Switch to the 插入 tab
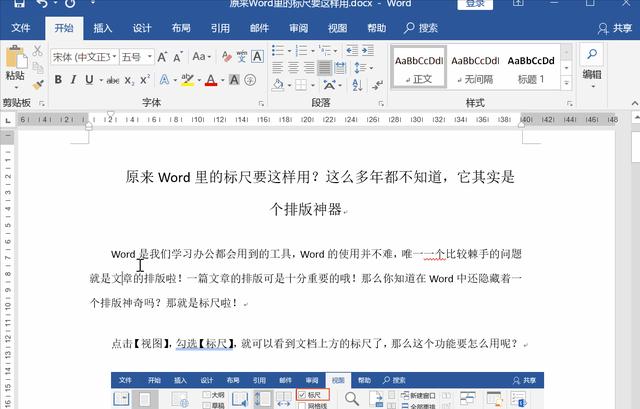Image resolution: width=640 pixels, height=409 pixels. click(x=102, y=28)
